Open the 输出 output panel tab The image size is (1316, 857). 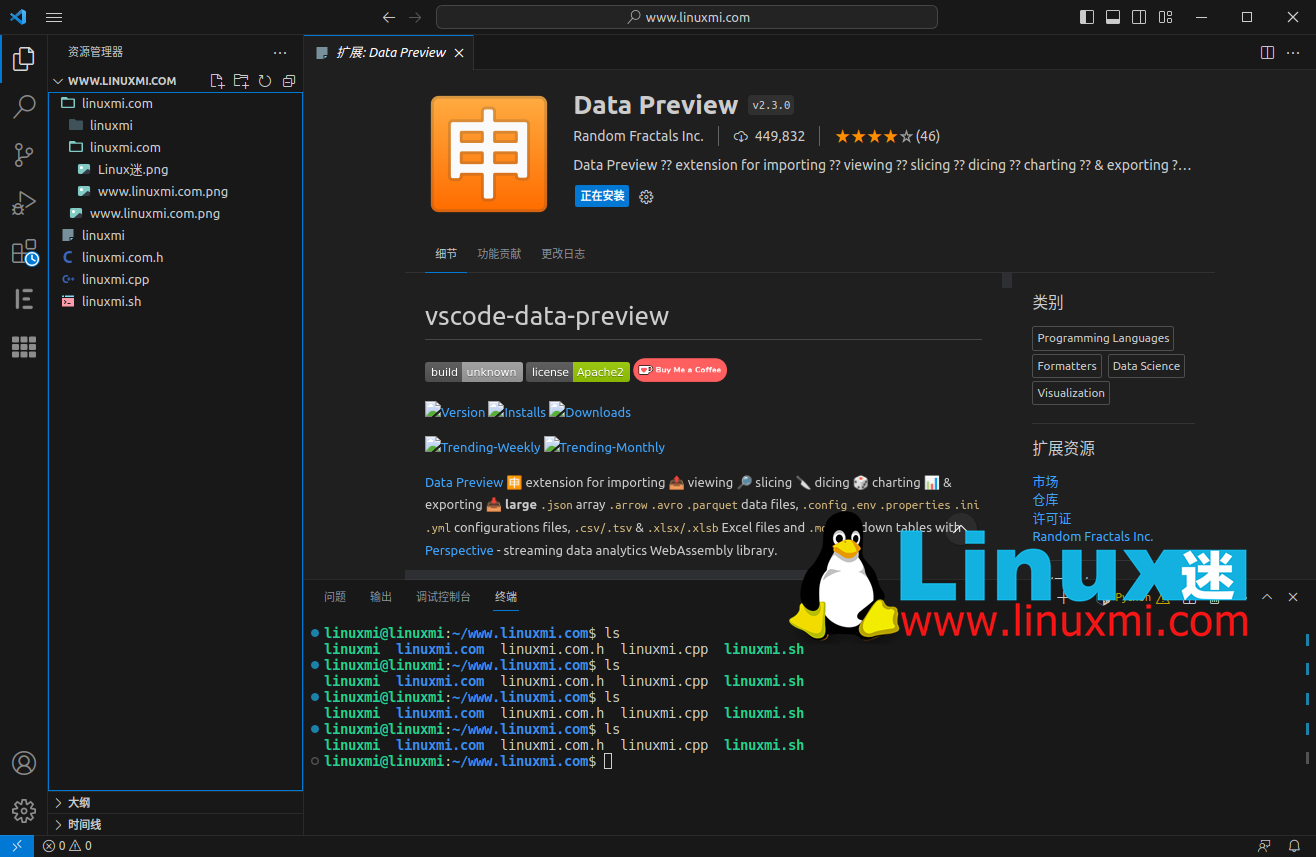click(381, 597)
